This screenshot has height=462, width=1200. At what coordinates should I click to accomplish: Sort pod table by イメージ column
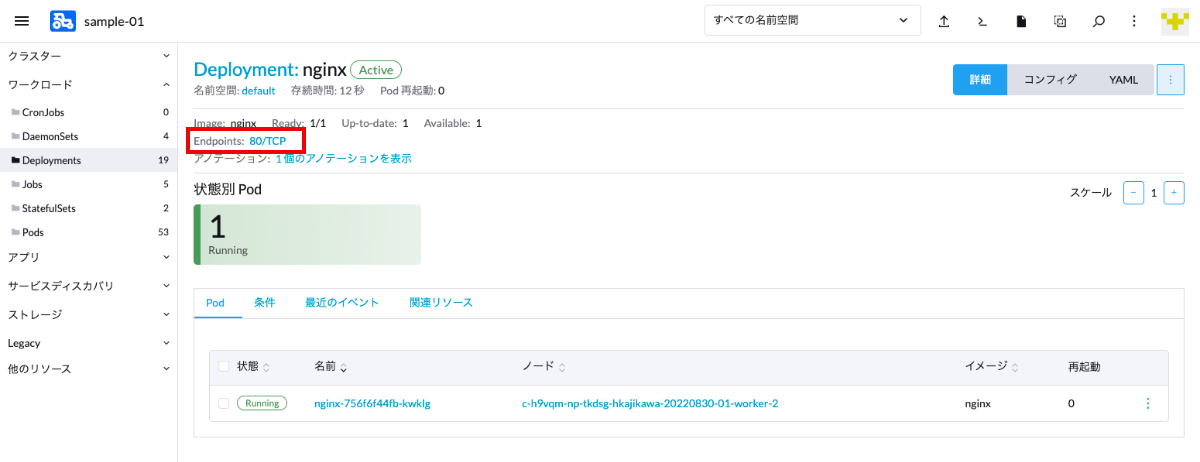993,367
